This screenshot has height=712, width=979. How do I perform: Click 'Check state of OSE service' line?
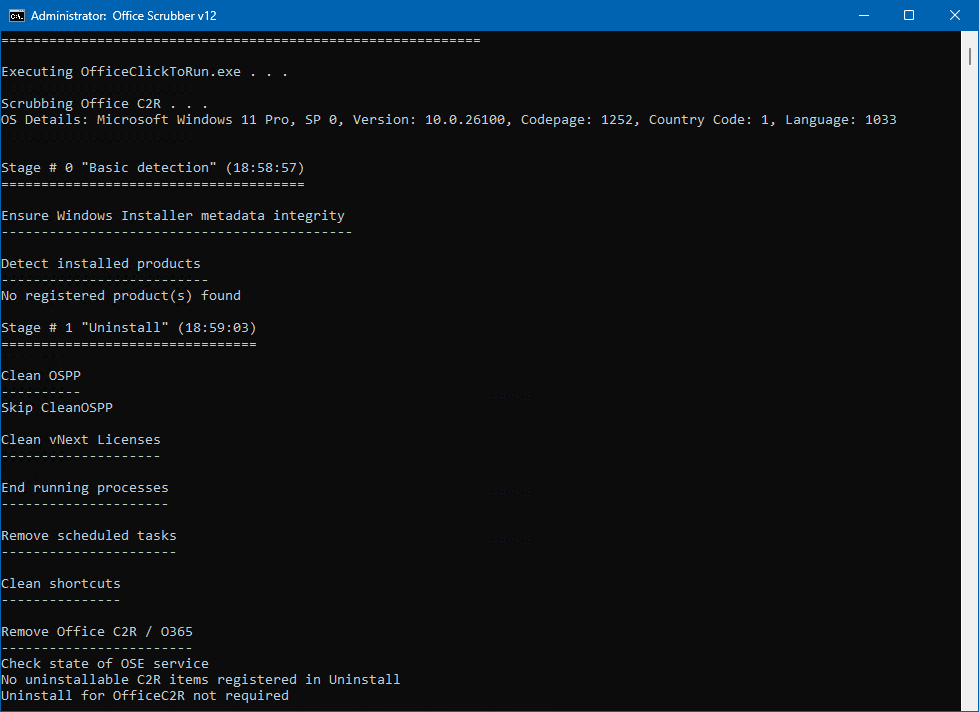click(105, 664)
